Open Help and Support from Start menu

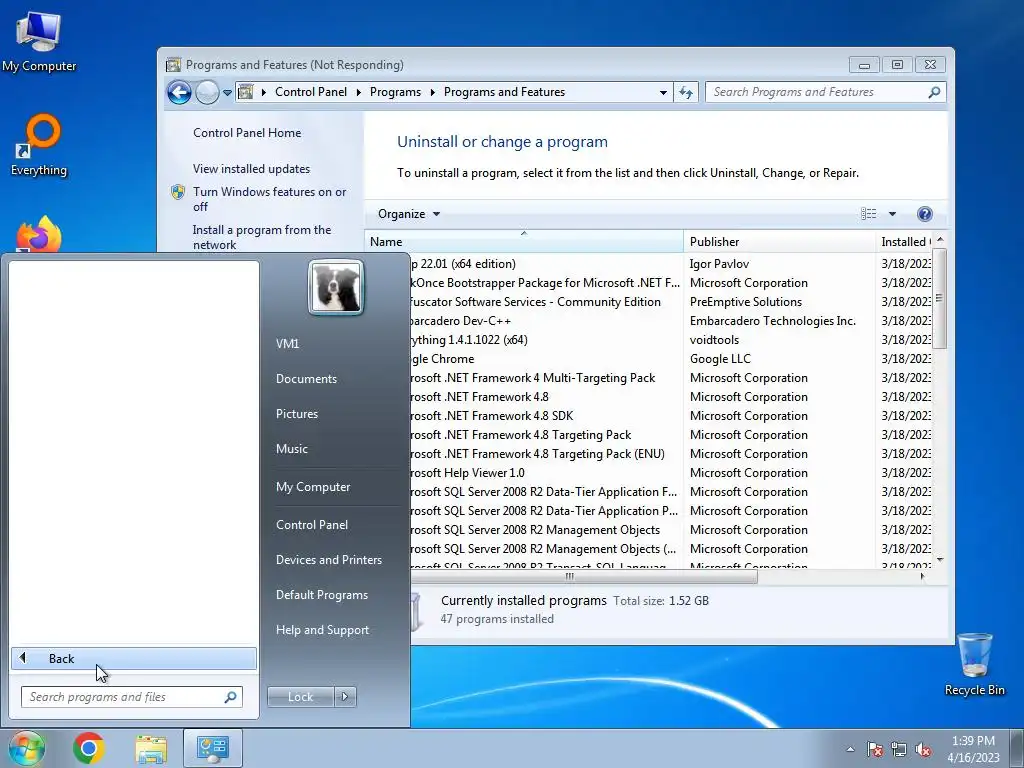322,630
